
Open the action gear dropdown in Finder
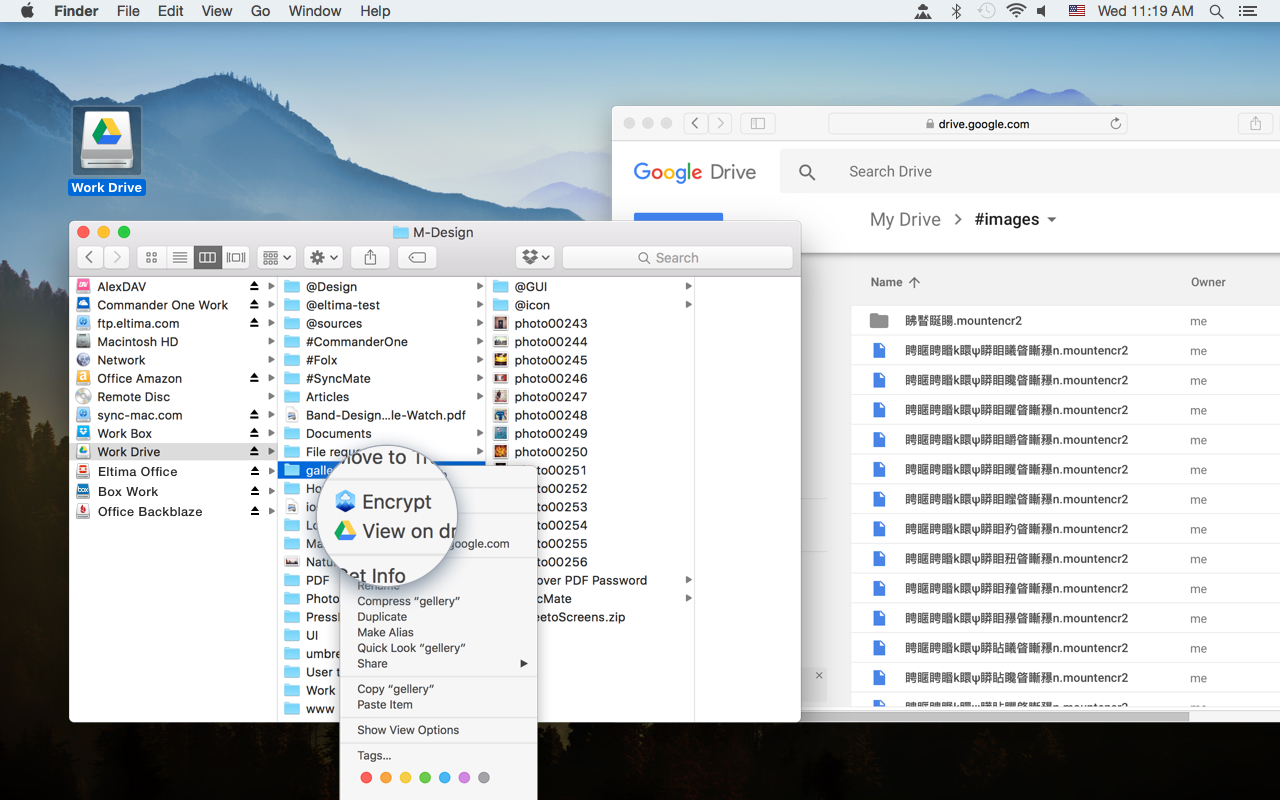click(x=322, y=257)
